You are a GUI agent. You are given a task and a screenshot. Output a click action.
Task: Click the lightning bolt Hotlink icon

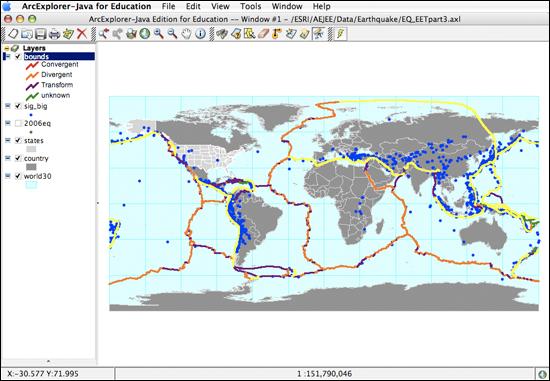[x=340, y=34]
